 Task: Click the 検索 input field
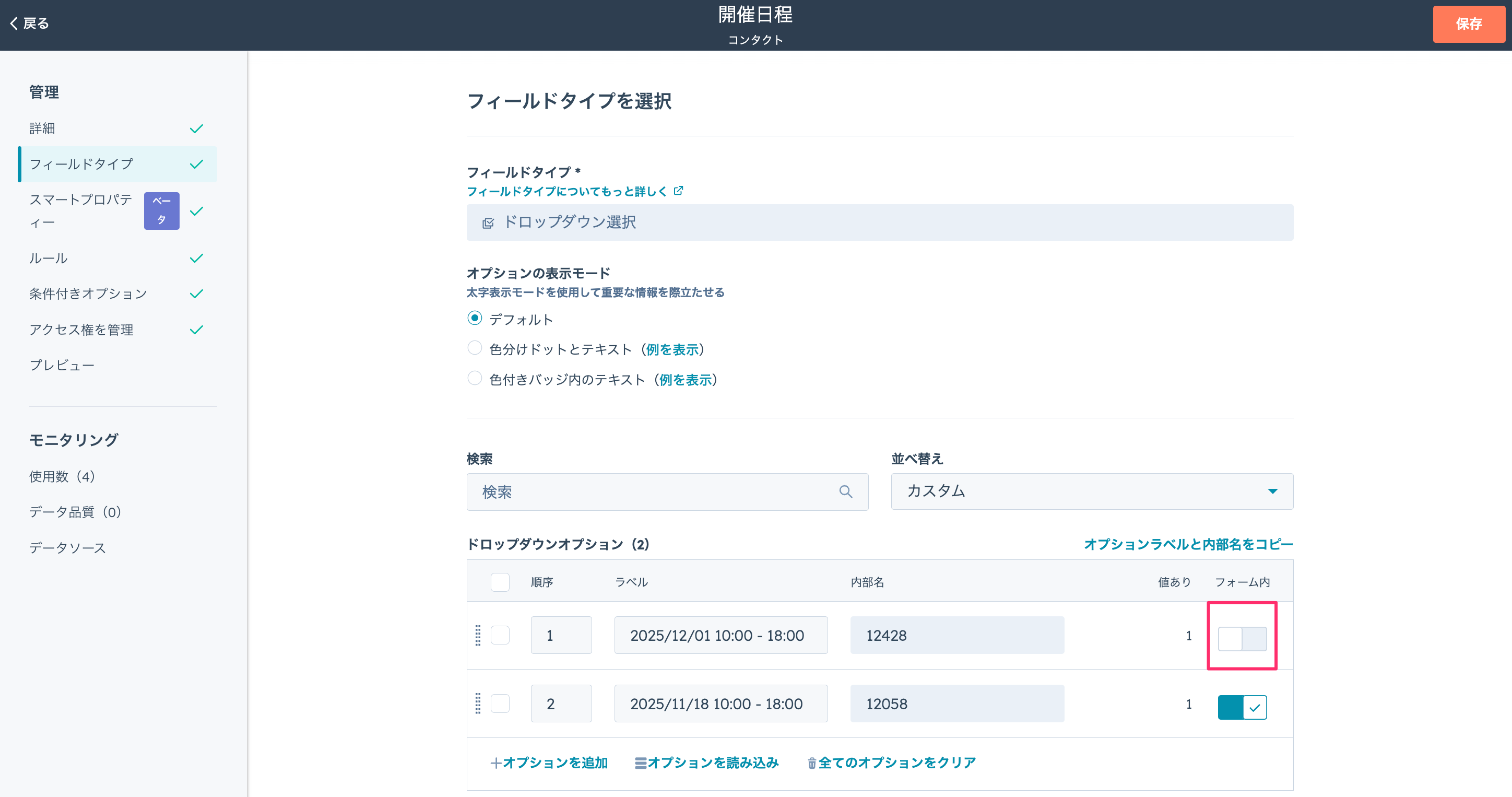point(667,492)
